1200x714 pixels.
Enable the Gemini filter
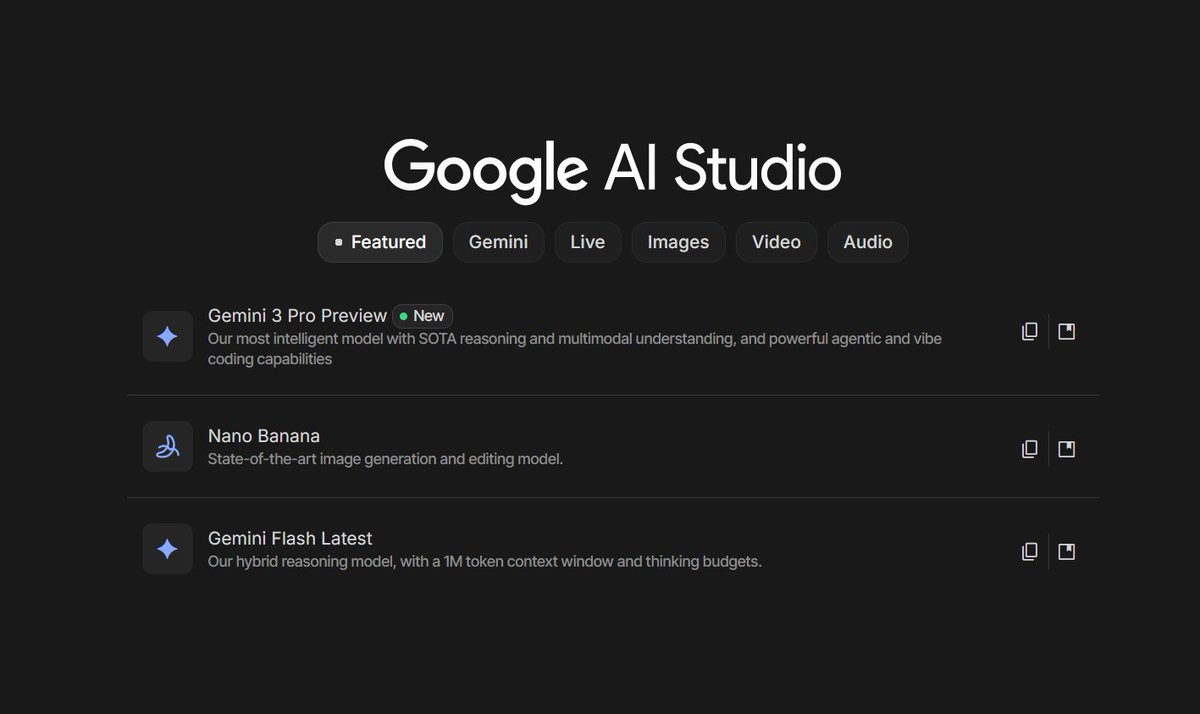[498, 242]
